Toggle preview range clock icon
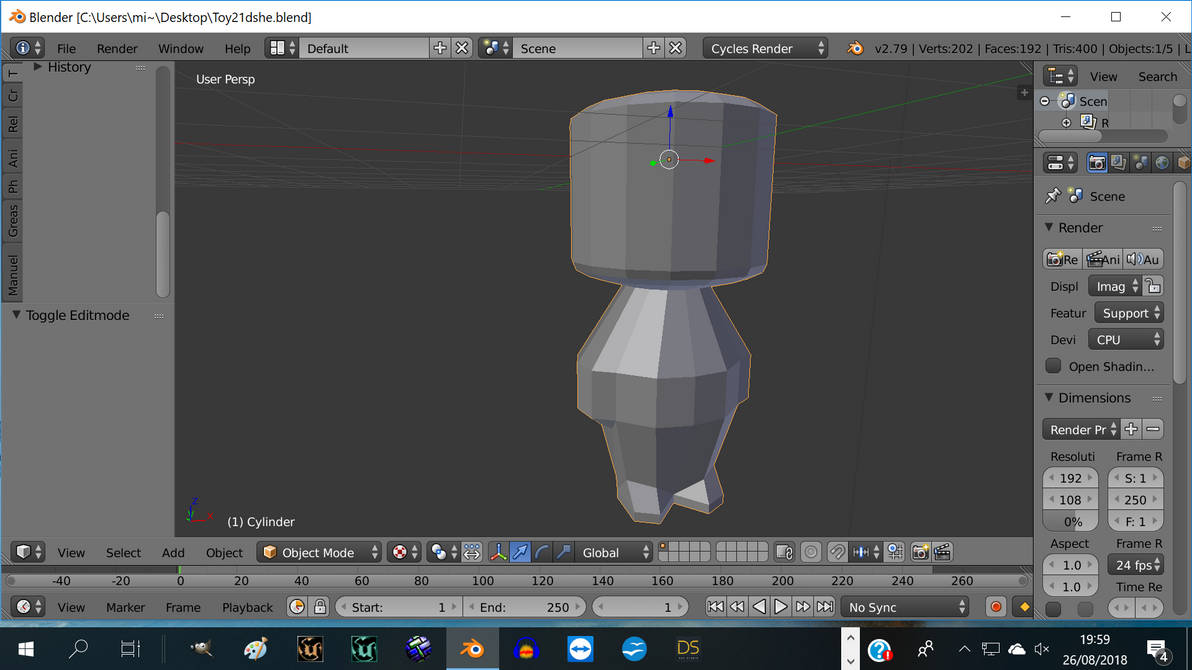Screen dimensions: 1192x670 (297, 607)
